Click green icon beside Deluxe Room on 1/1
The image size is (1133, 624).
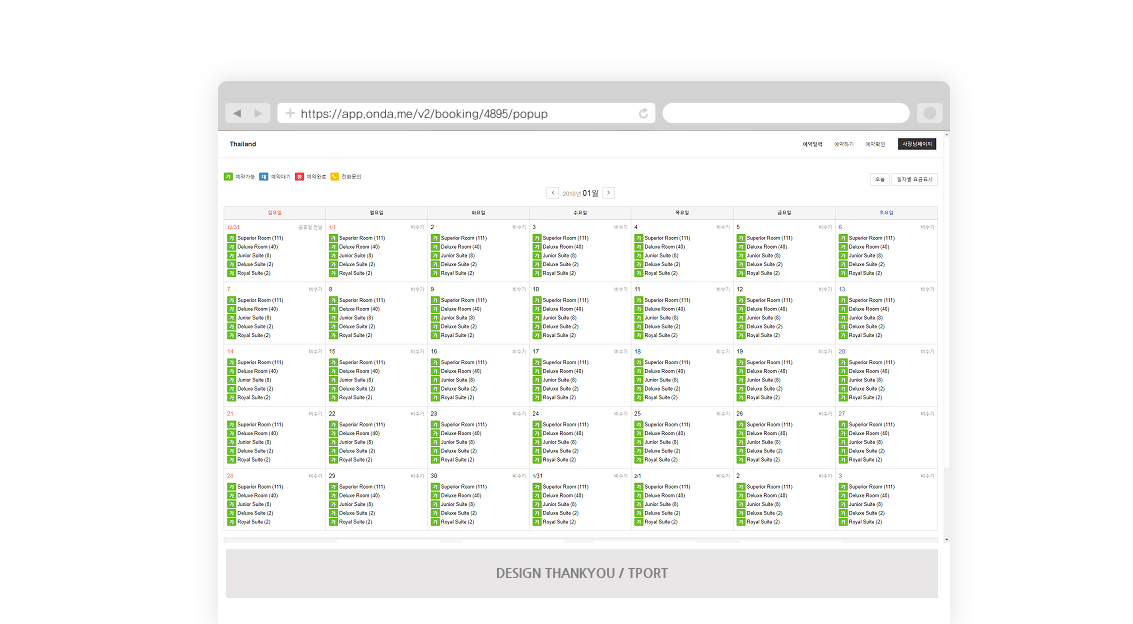point(333,246)
